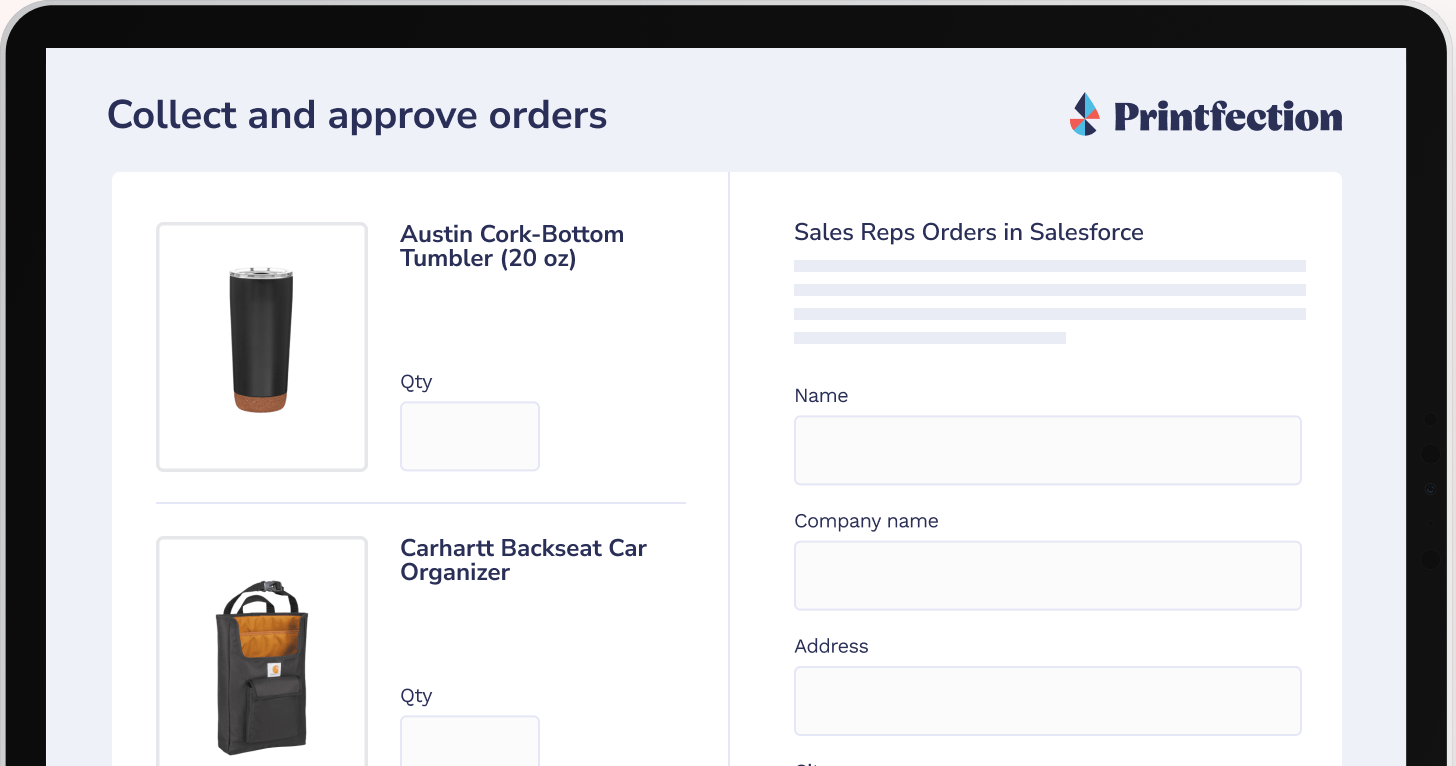Focus the Carhartt organizer Qty input field

(470, 742)
